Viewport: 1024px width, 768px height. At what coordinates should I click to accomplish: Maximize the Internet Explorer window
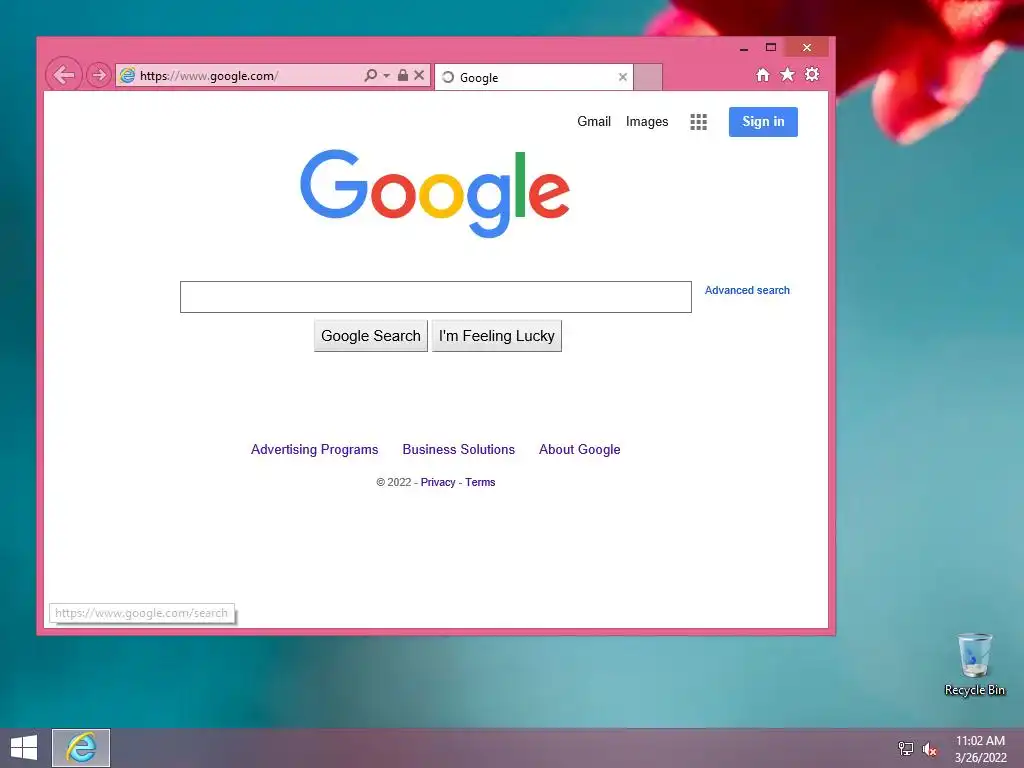(771, 47)
